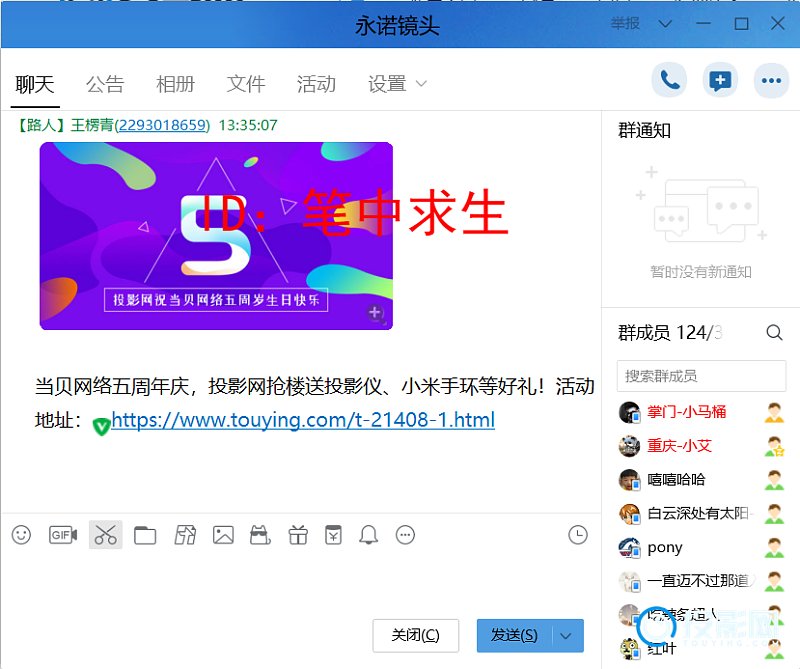The height and width of the screenshot is (669, 800).
Task: Click the role badge beside 白云深处有太阳
Action: coord(774,513)
